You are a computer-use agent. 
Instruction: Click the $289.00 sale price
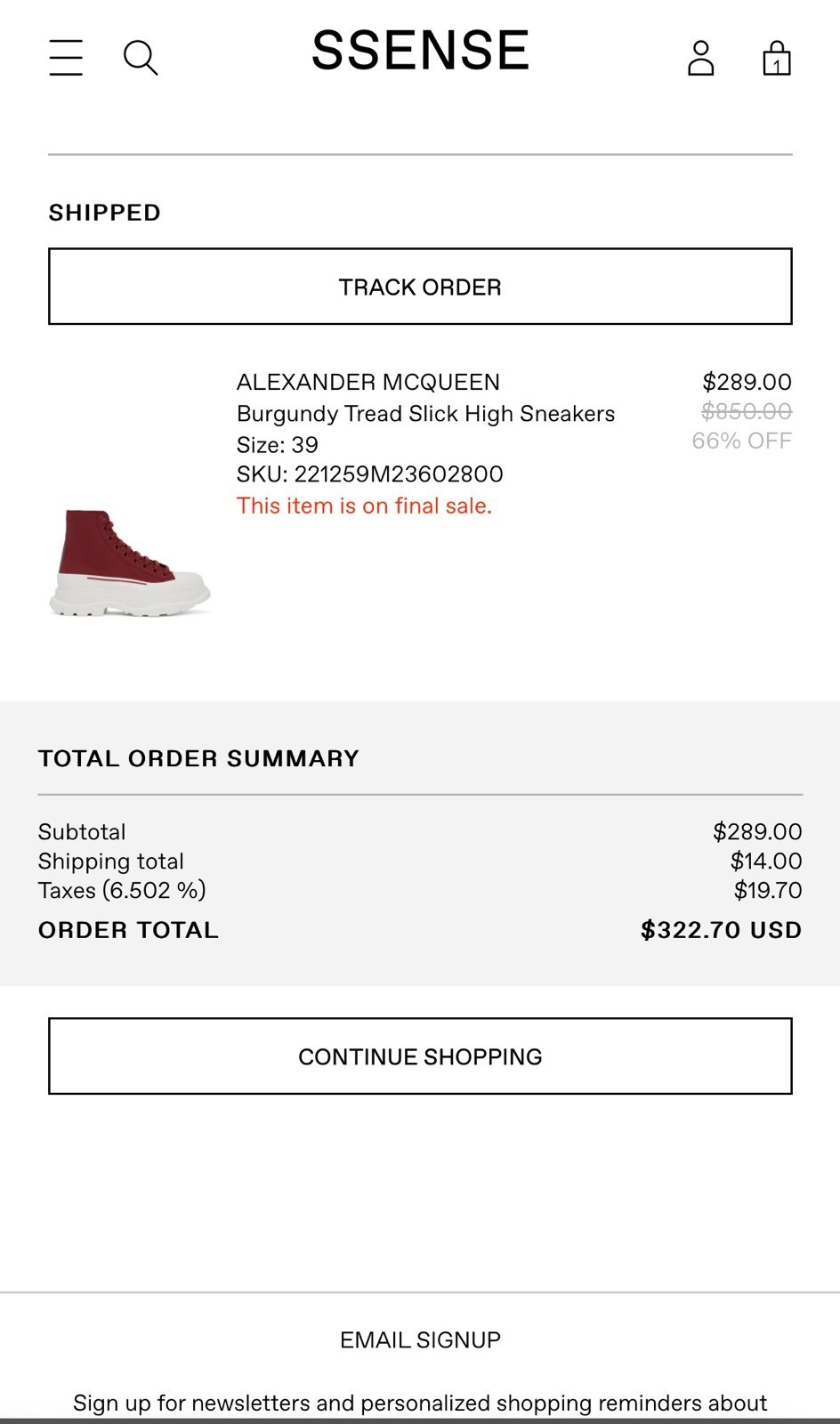click(747, 382)
